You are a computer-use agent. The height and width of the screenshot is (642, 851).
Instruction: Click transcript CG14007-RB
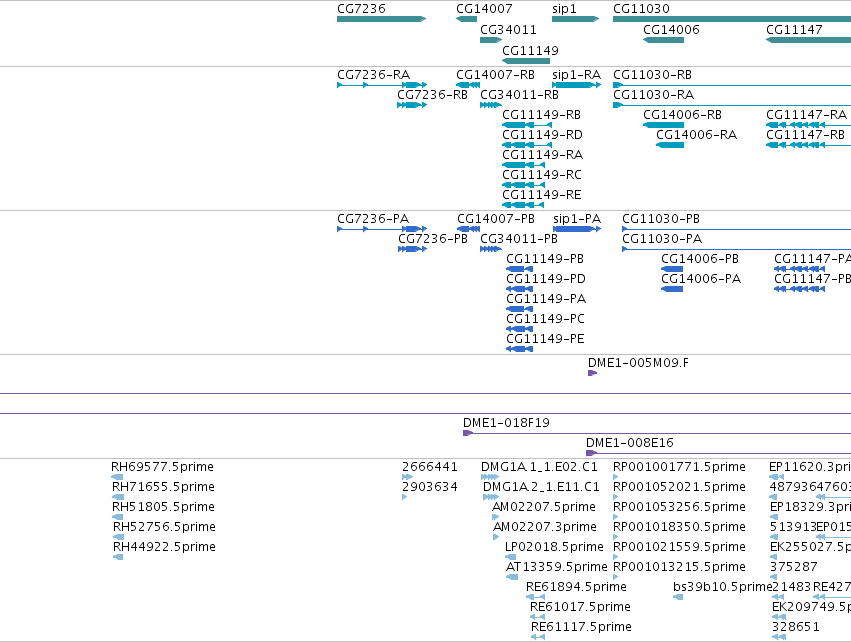[x=495, y=75]
